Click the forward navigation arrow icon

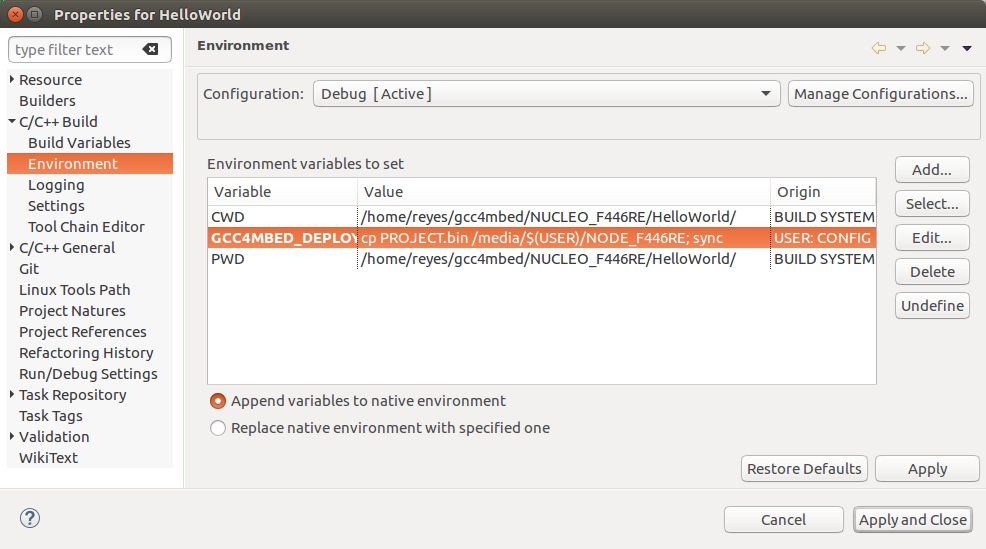(x=923, y=48)
